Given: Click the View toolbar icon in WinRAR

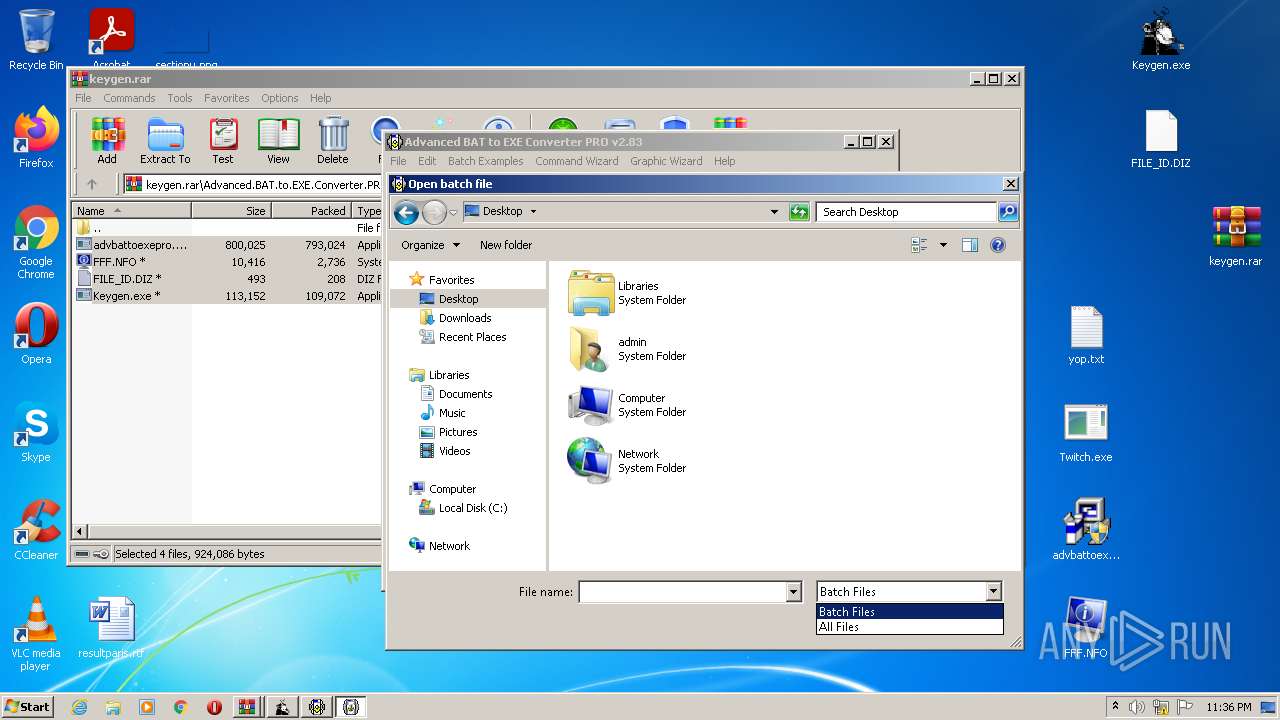Looking at the screenshot, I should click(x=278, y=141).
